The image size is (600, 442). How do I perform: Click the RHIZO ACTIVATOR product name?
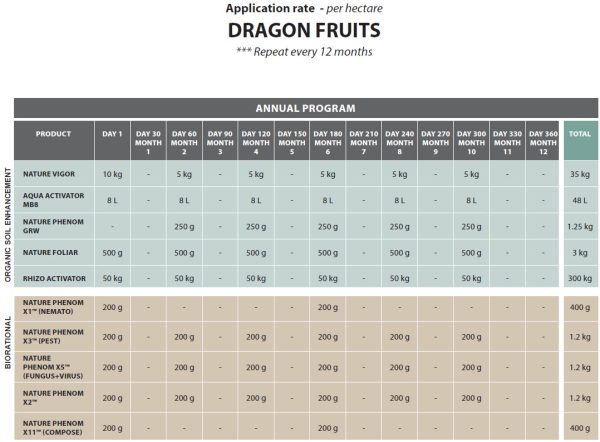point(52,277)
